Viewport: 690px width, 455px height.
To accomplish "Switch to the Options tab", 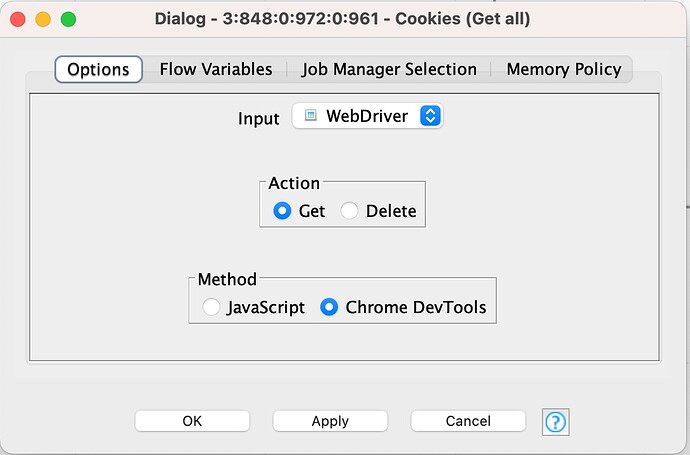I will click(x=99, y=70).
